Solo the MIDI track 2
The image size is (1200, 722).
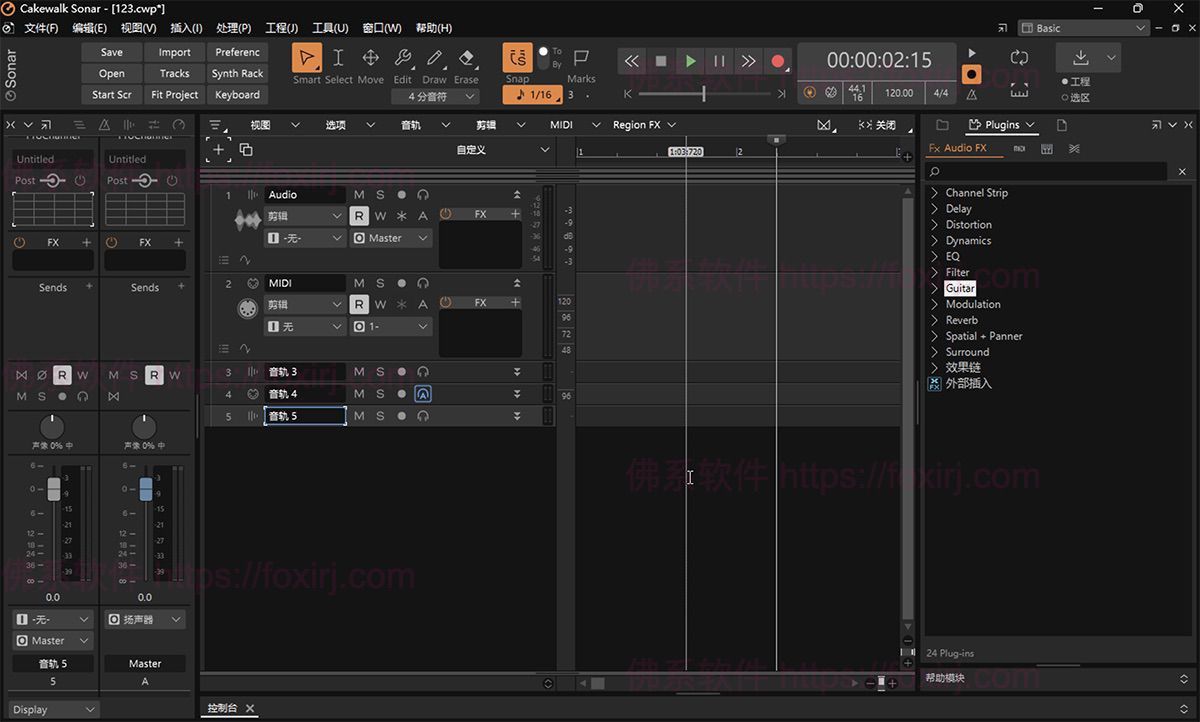pyautogui.click(x=380, y=283)
